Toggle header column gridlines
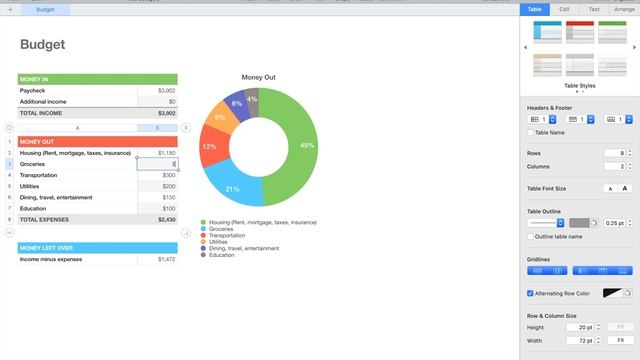The image size is (640, 360). pos(583,271)
